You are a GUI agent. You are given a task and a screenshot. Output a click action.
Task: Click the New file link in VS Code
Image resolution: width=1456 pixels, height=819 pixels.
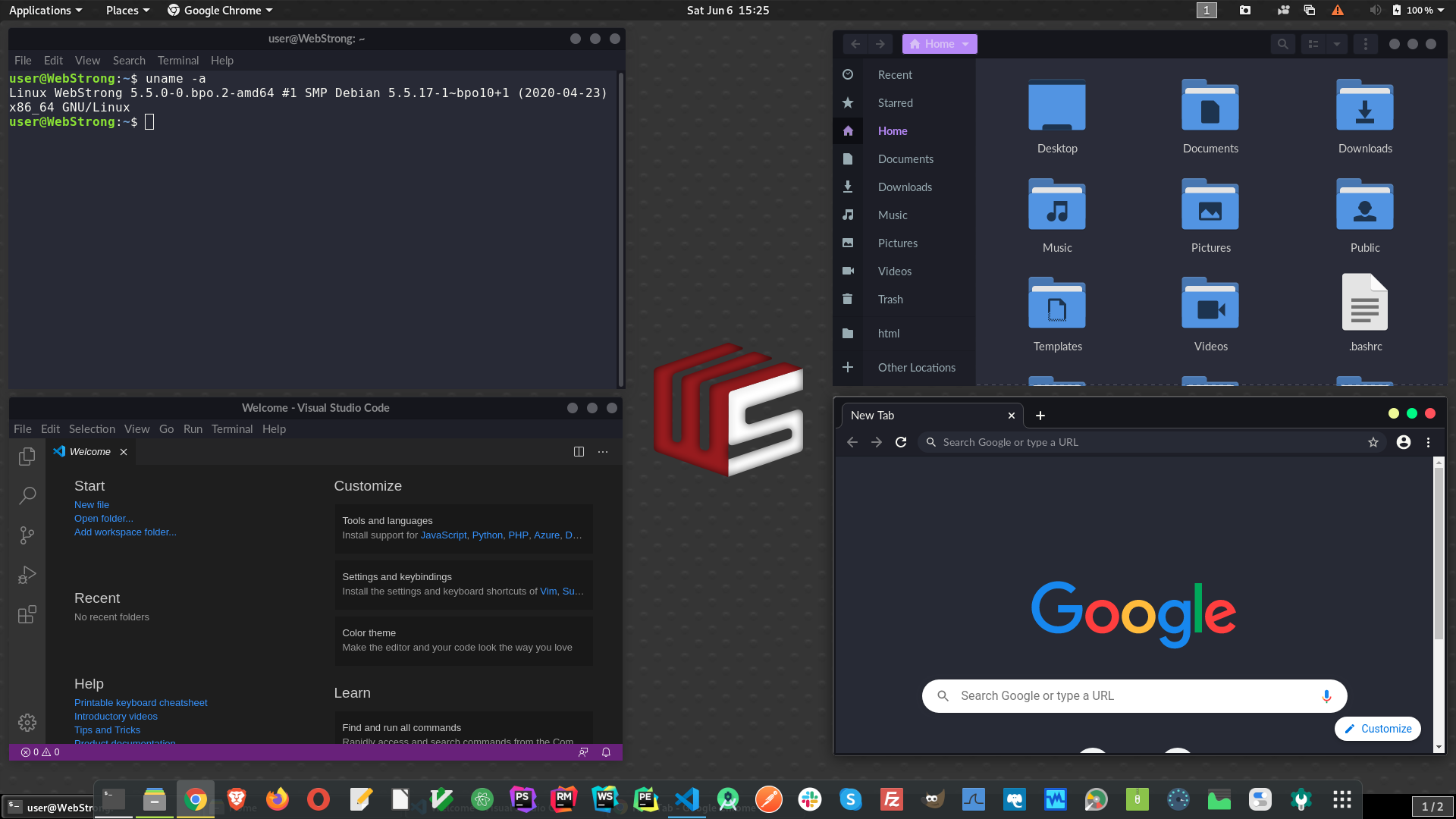tap(92, 505)
